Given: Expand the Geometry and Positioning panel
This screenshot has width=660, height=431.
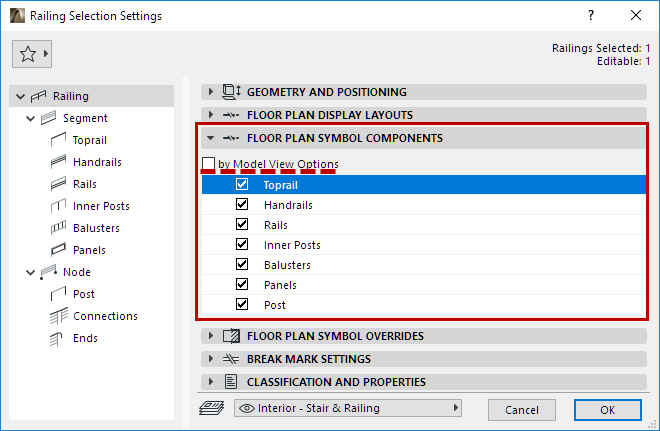Looking at the screenshot, I should [x=211, y=92].
